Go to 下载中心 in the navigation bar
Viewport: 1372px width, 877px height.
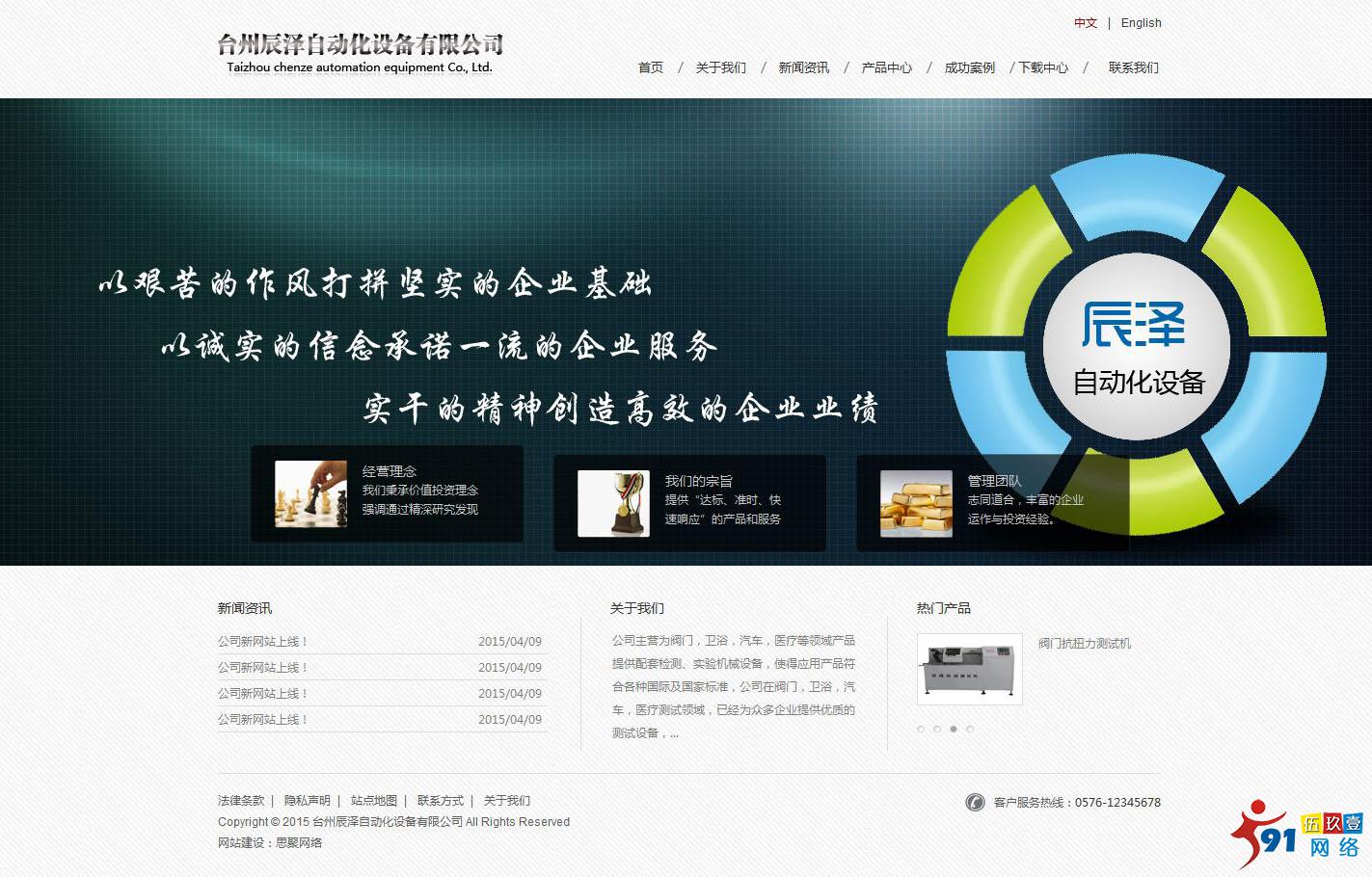pyautogui.click(x=1043, y=67)
